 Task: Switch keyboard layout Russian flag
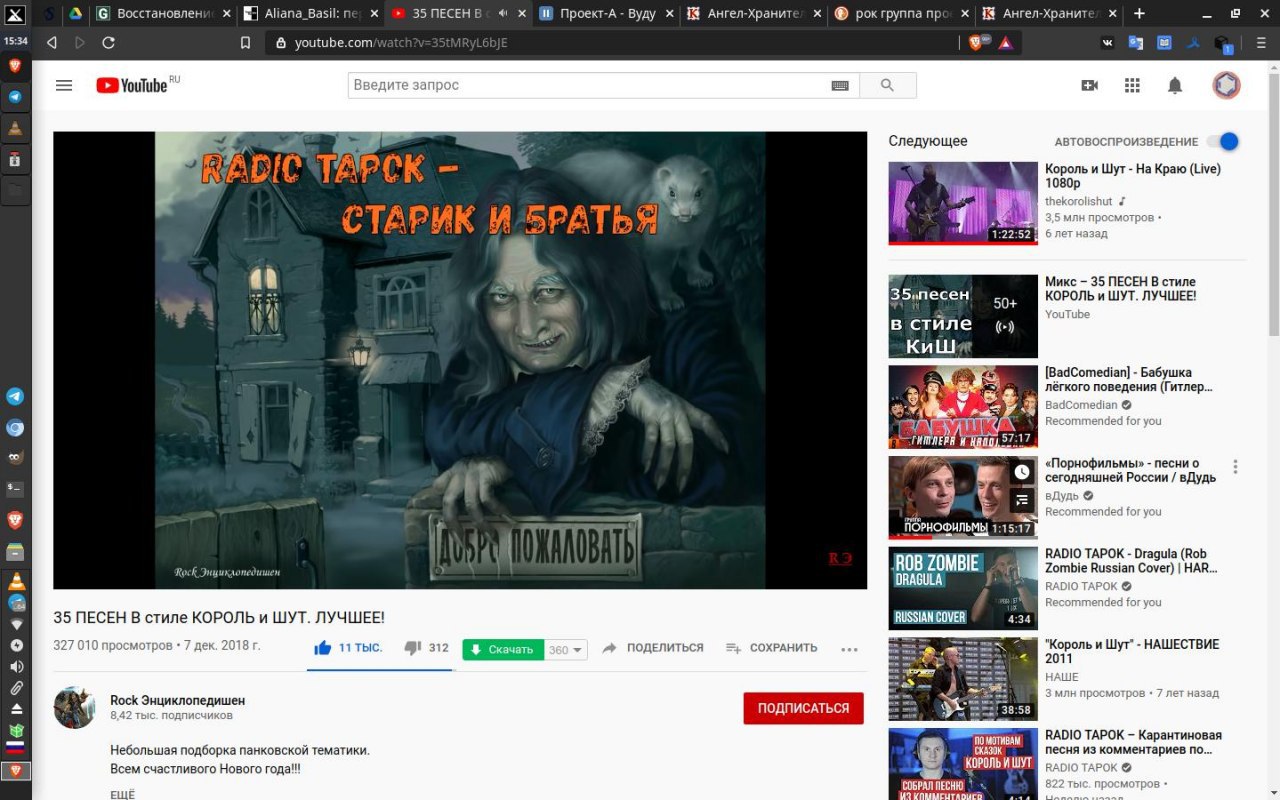15,747
